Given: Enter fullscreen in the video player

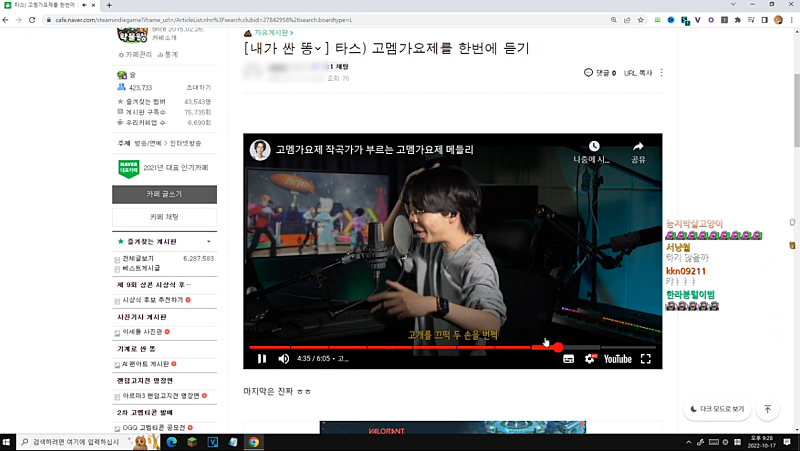Looking at the screenshot, I should [x=645, y=359].
